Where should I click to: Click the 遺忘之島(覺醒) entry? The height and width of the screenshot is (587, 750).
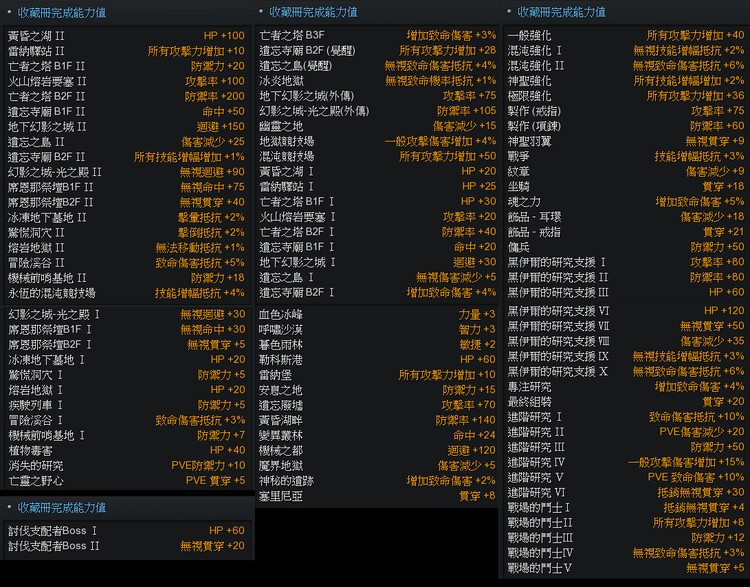[x=296, y=66]
